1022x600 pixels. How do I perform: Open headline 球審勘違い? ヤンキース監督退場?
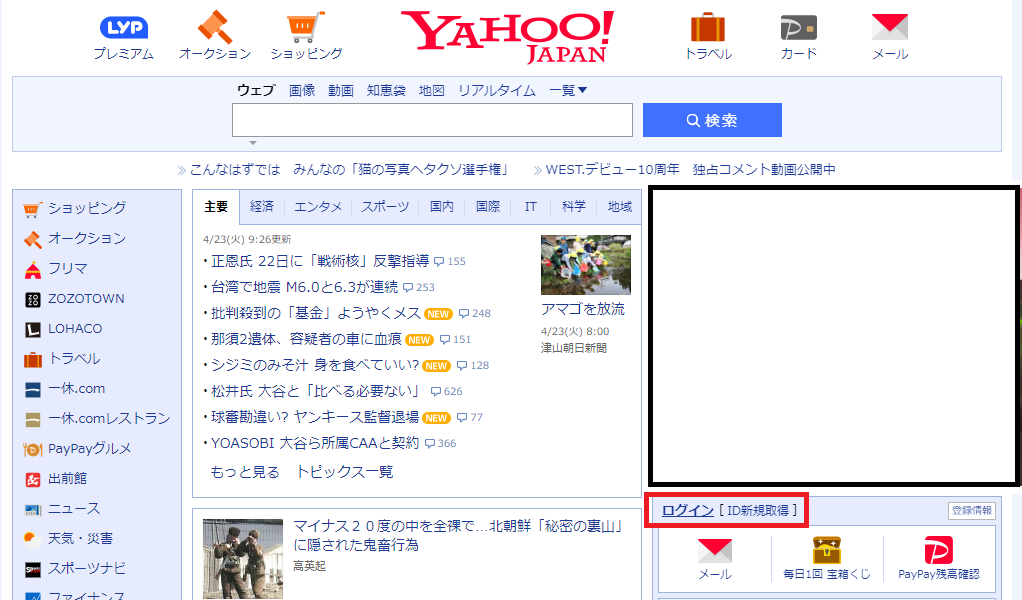pyautogui.click(x=315, y=418)
